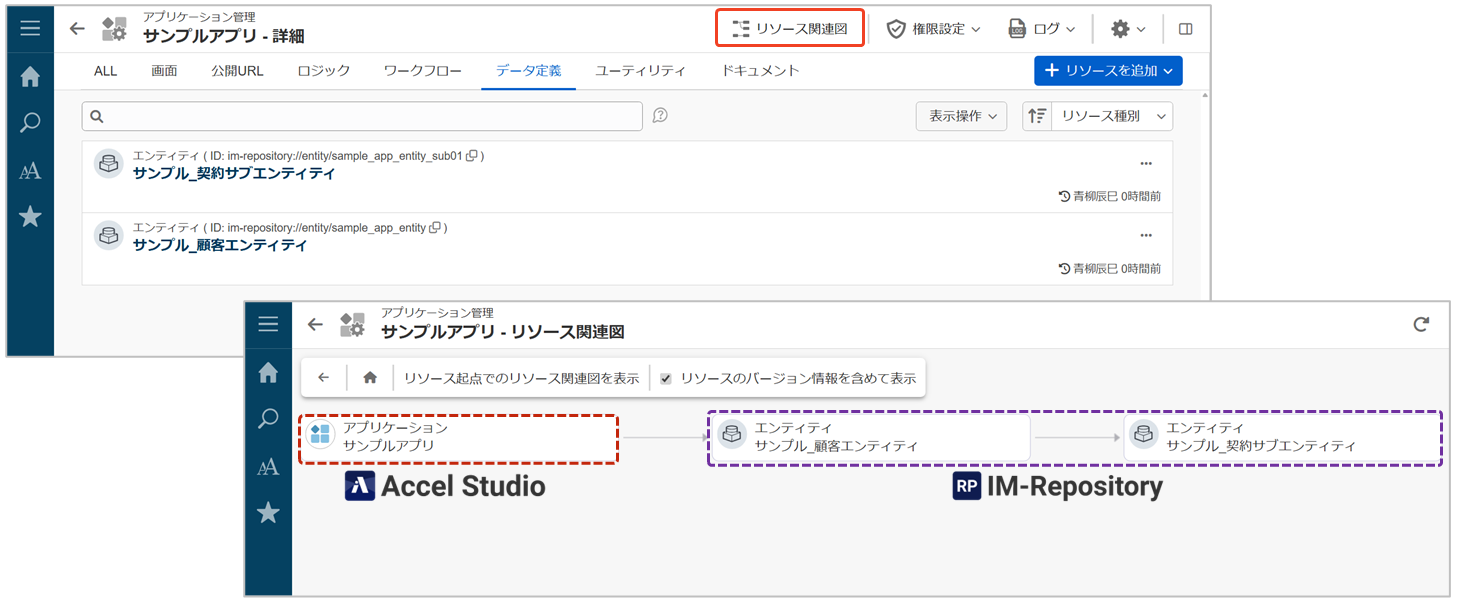The image size is (1459, 599).
Task: Switch to the ワークフロー tab
Action: click(422, 71)
